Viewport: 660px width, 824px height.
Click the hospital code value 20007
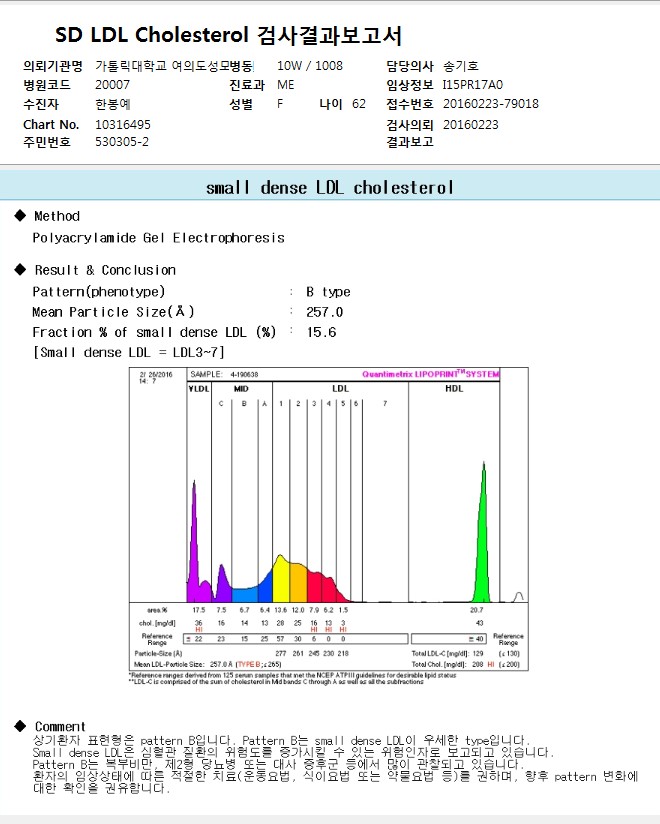pyautogui.click(x=112, y=85)
